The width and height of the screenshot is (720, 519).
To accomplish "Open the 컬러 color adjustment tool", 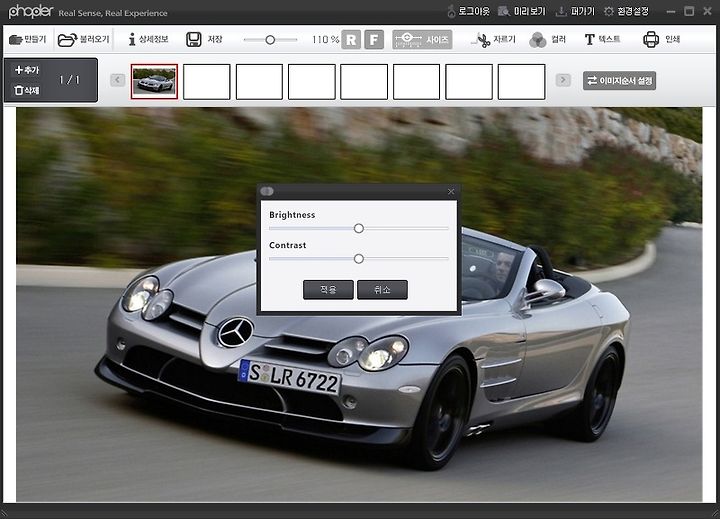I will 547,40.
